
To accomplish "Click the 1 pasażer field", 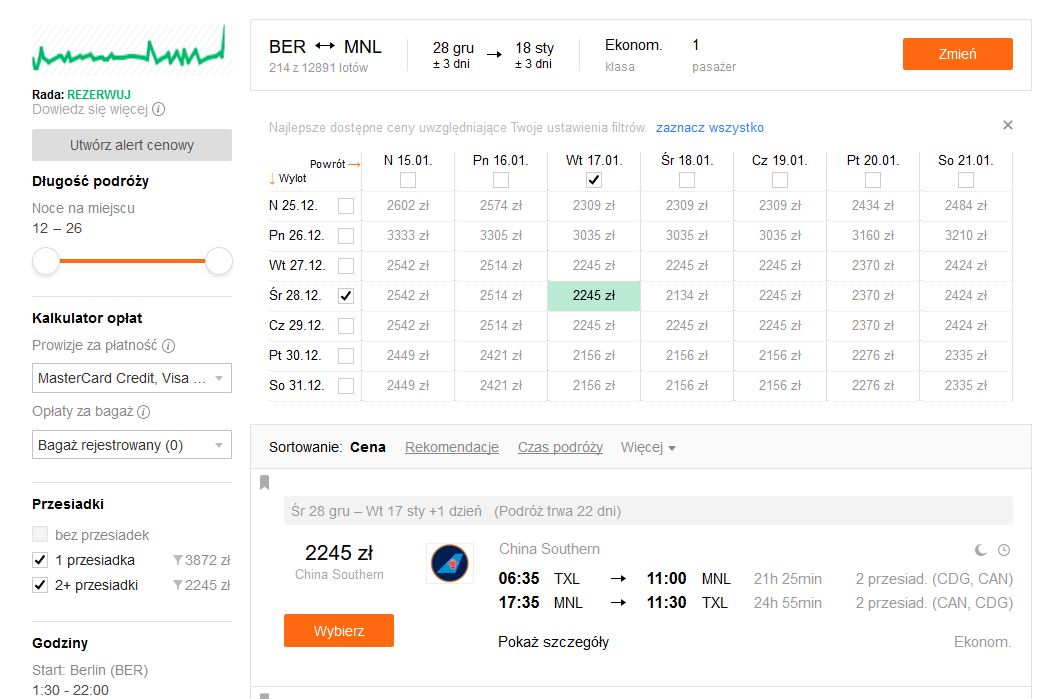I will pos(714,55).
